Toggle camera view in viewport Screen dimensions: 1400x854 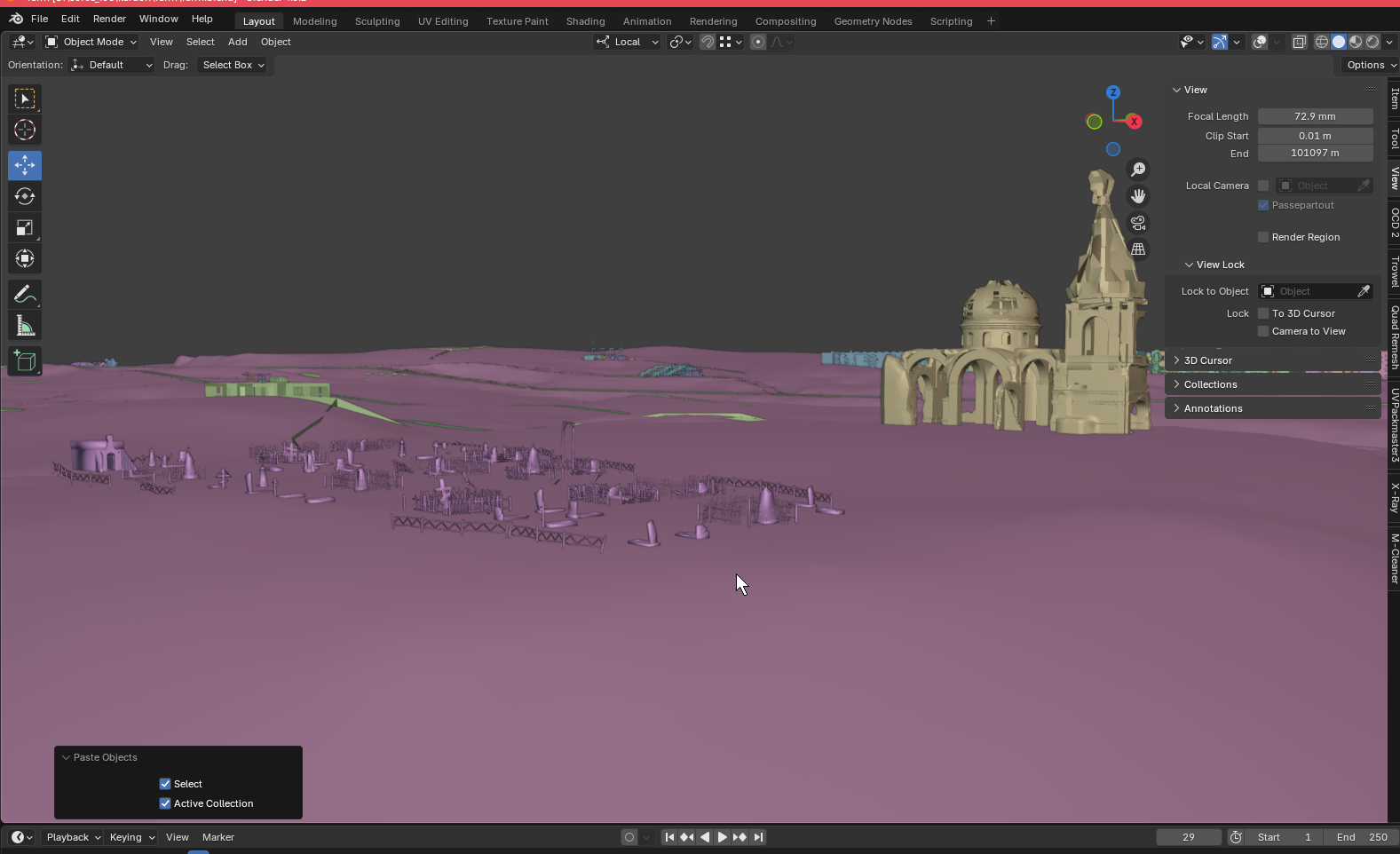click(1138, 223)
